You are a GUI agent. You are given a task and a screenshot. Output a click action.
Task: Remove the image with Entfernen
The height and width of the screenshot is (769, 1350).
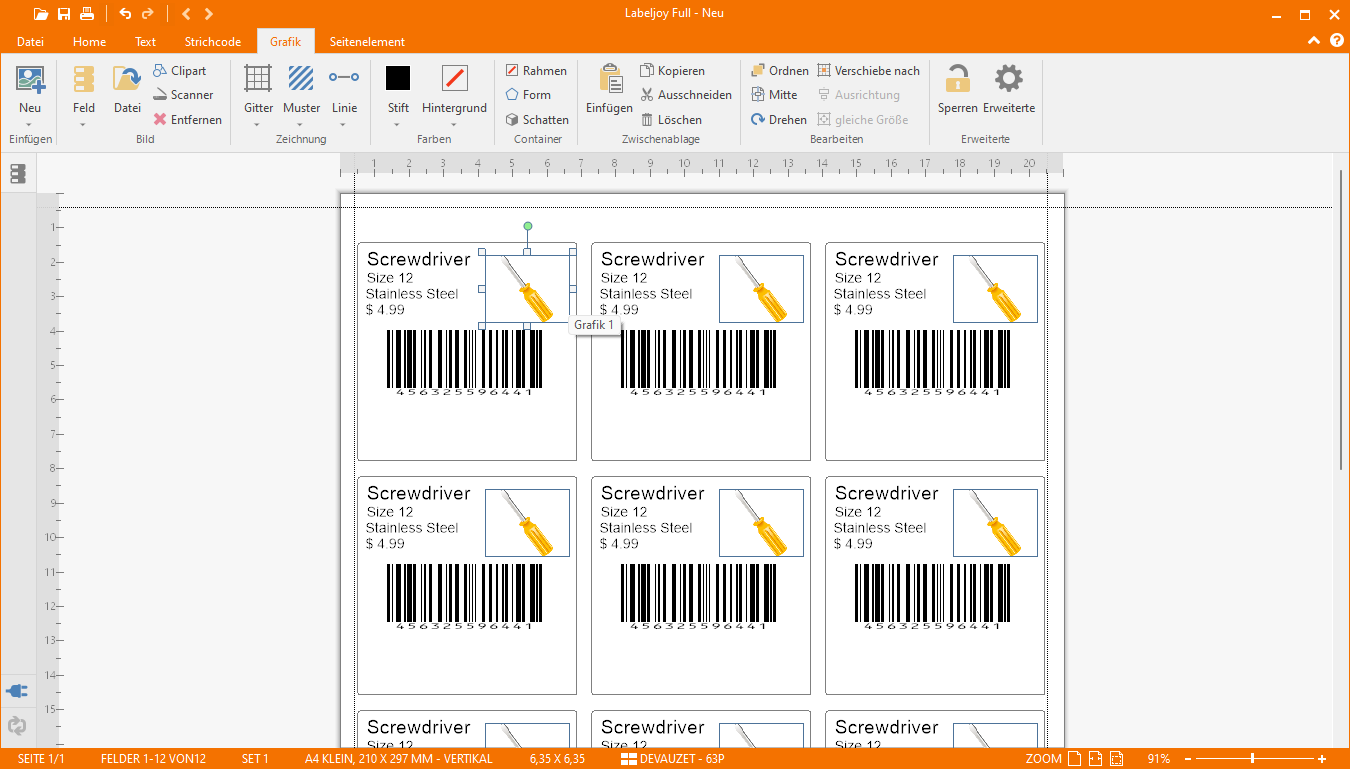coord(187,119)
